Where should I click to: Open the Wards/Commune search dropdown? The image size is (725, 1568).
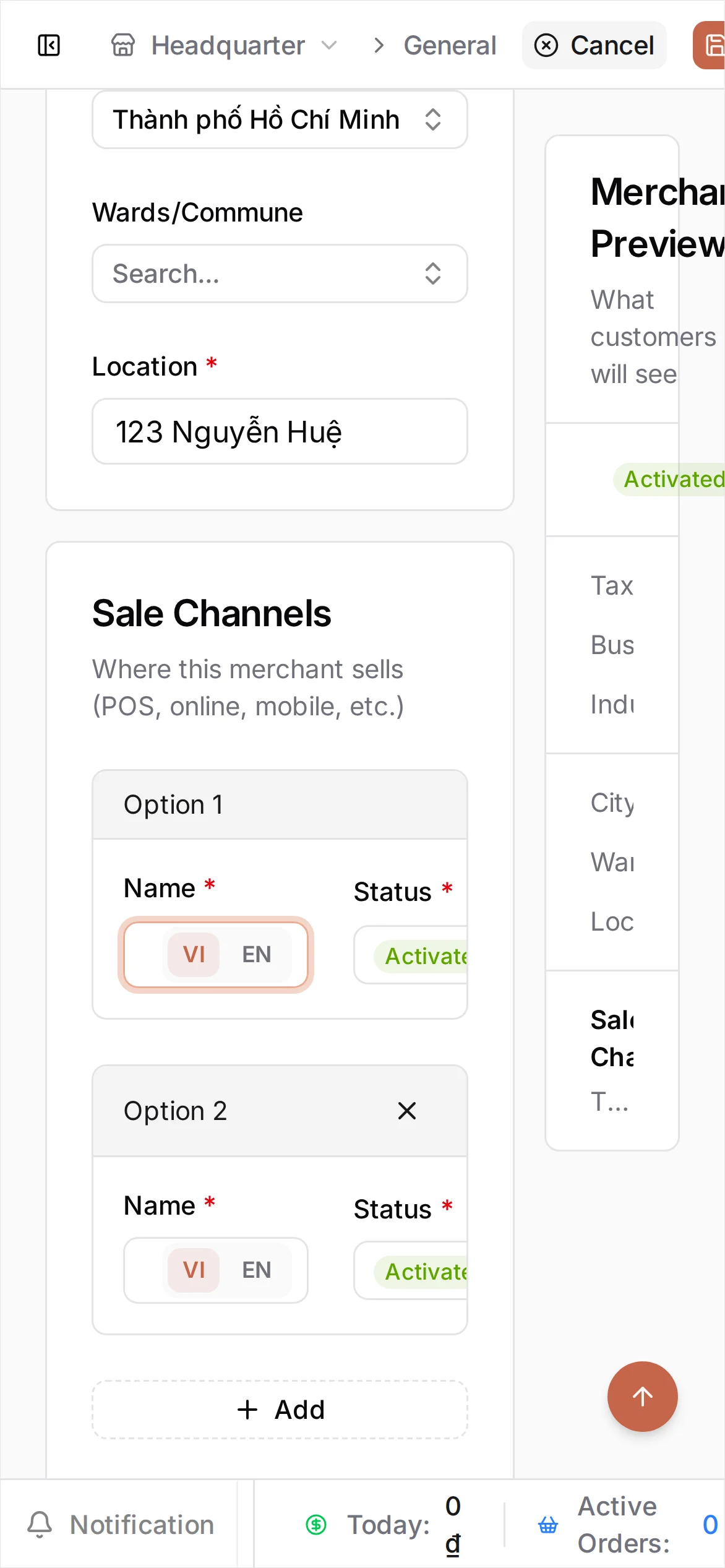[280, 274]
